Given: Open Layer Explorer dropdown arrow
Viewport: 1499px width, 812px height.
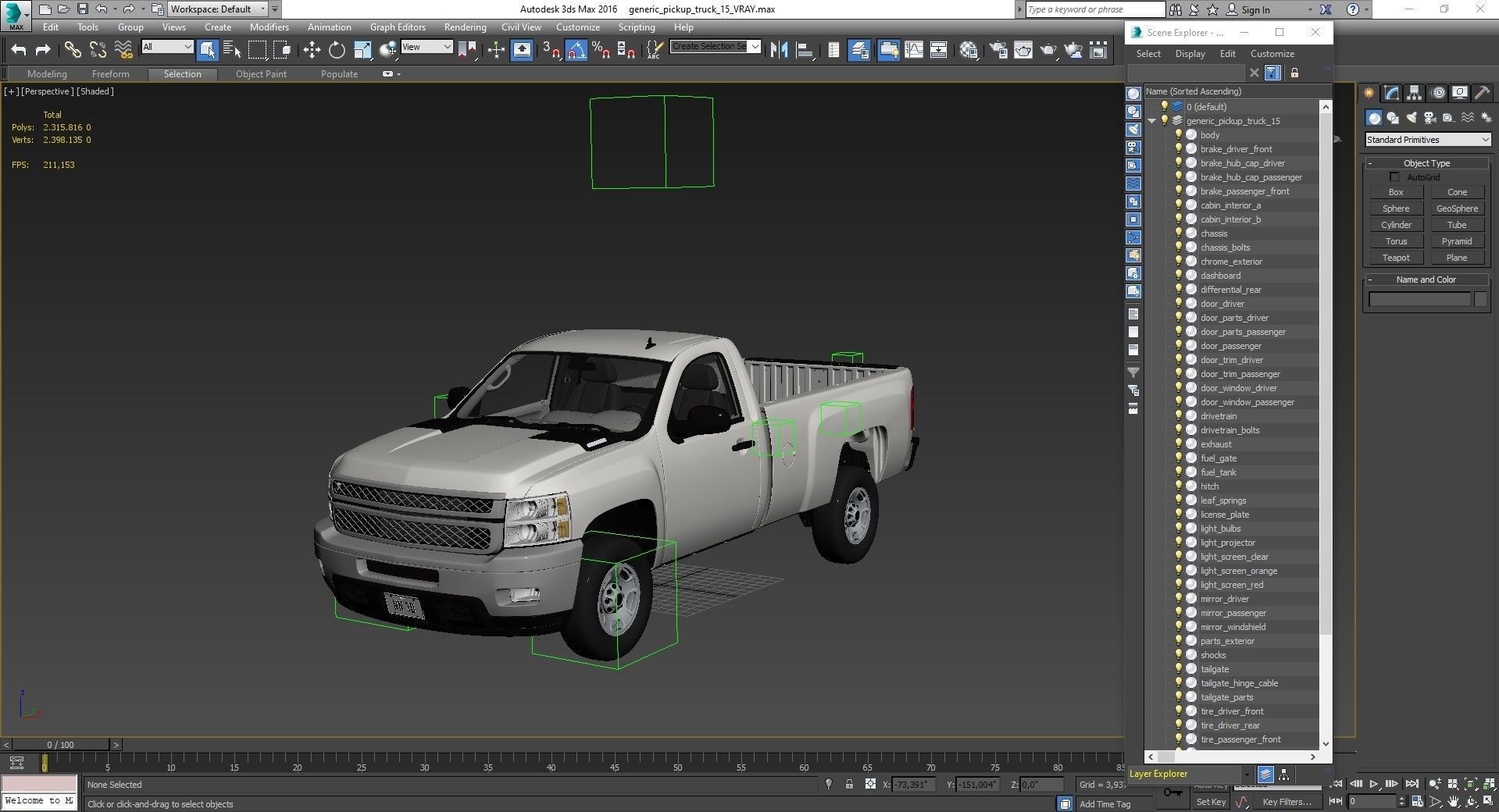Looking at the screenshot, I should tap(1246, 774).
